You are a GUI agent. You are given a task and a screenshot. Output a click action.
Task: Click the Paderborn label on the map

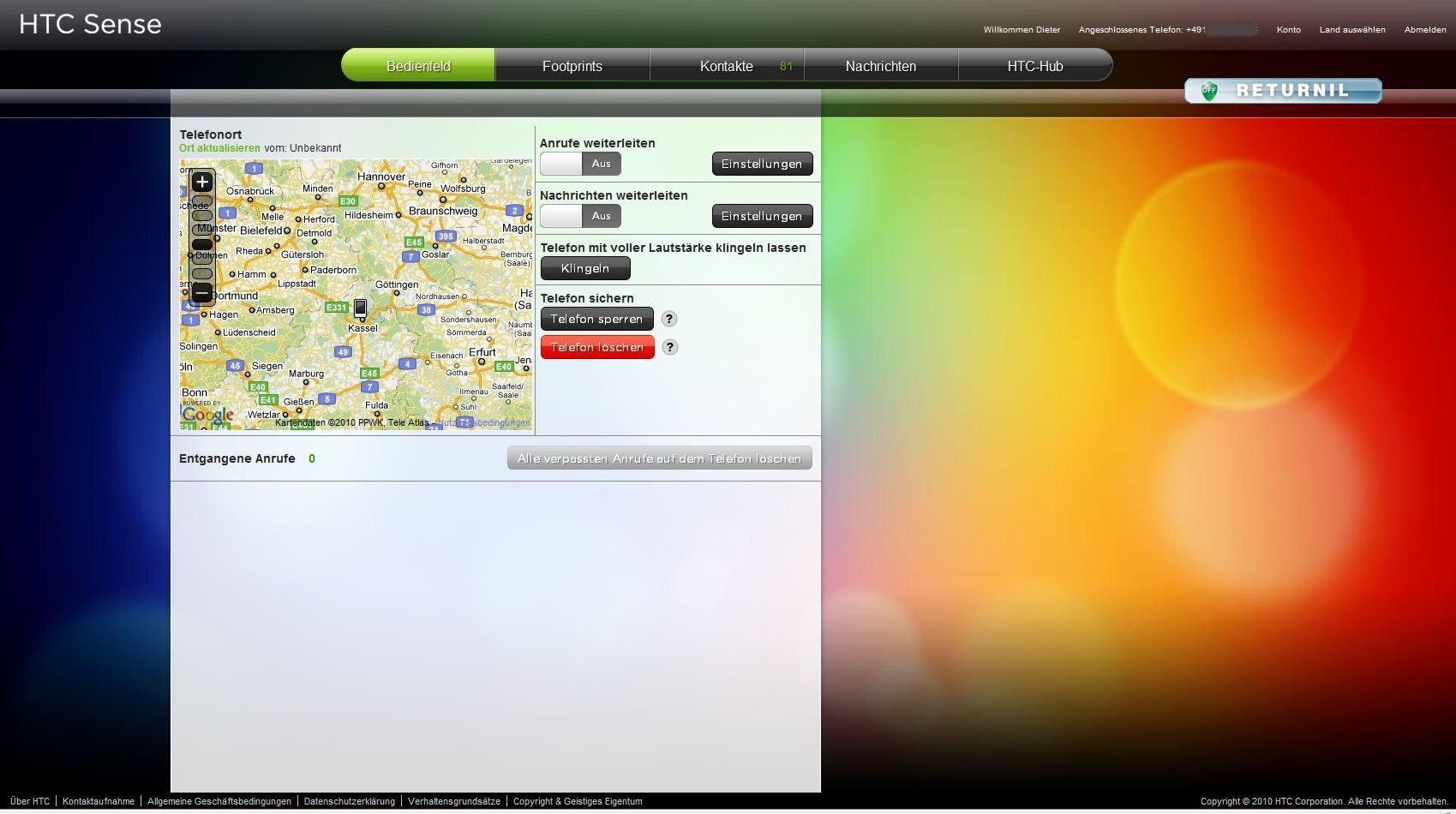coord(333,270)
